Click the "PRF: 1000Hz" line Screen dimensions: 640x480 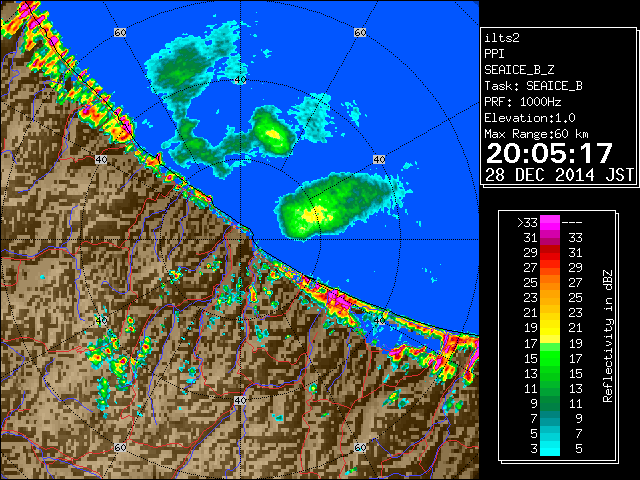pyautogui.click(x=523, y=102)
